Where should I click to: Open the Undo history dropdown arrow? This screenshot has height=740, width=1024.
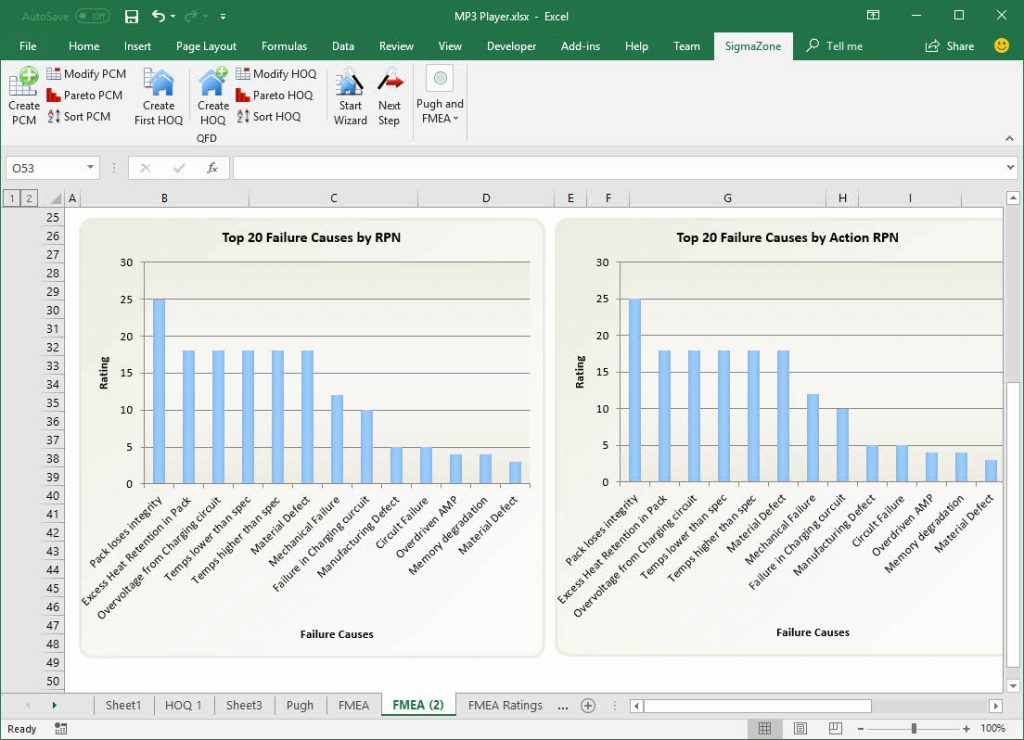click(173, 16)
